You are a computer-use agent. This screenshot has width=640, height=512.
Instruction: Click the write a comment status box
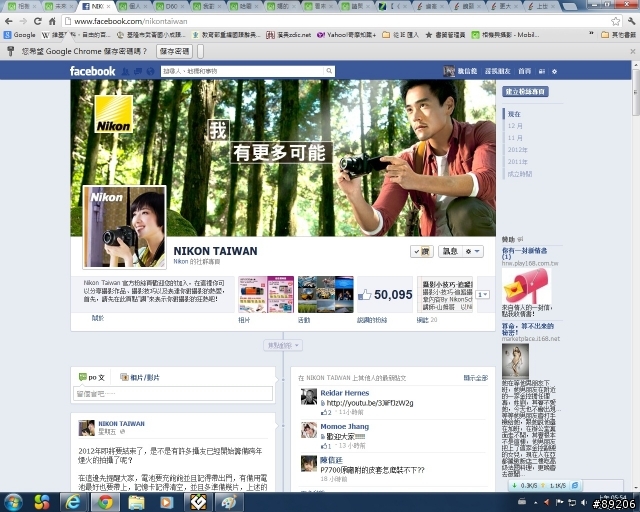pos(173,394)
